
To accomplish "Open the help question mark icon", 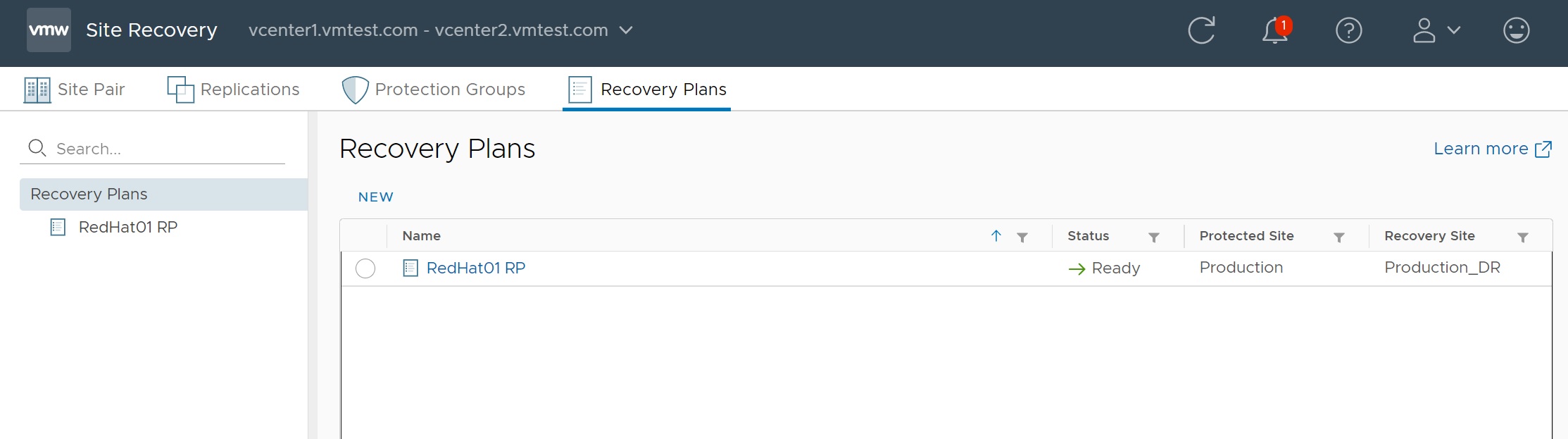I will (x=1348, y=30).
